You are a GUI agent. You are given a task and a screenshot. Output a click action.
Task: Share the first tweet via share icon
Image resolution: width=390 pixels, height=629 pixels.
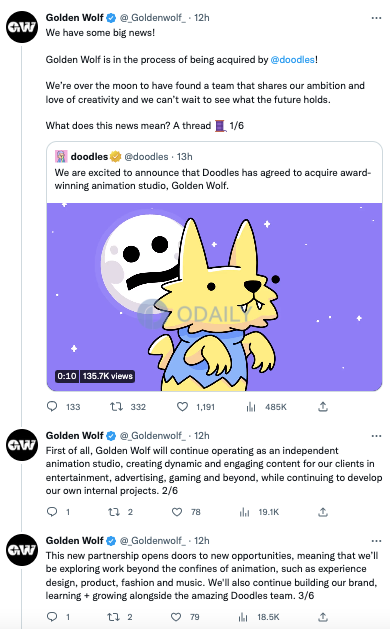(323, 406)
